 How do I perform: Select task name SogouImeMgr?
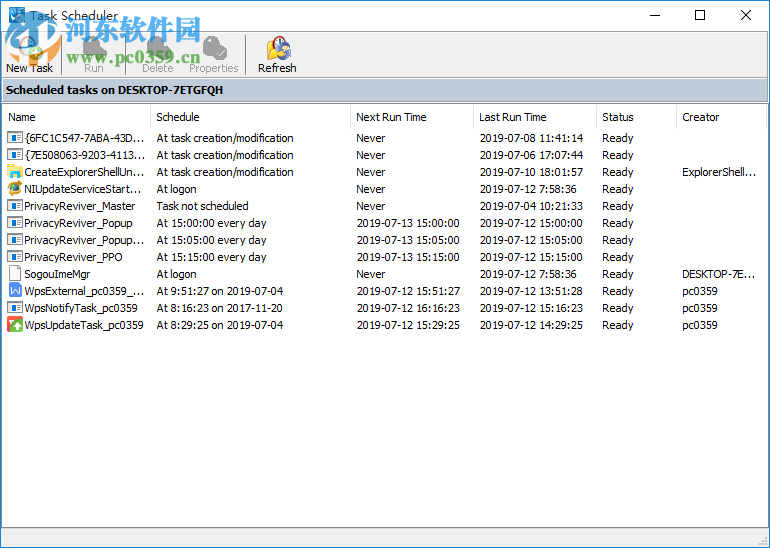[x=57, y=274]
